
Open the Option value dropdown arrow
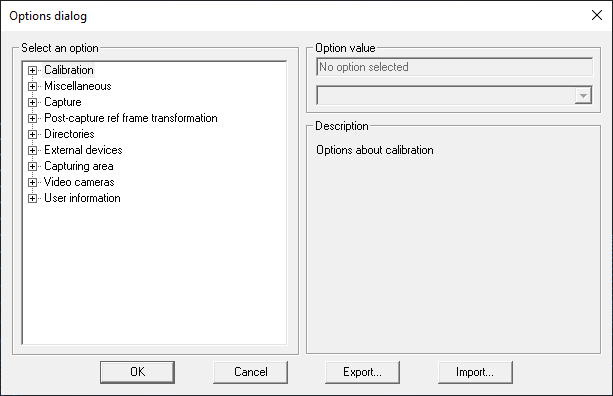tap(583, 96)
